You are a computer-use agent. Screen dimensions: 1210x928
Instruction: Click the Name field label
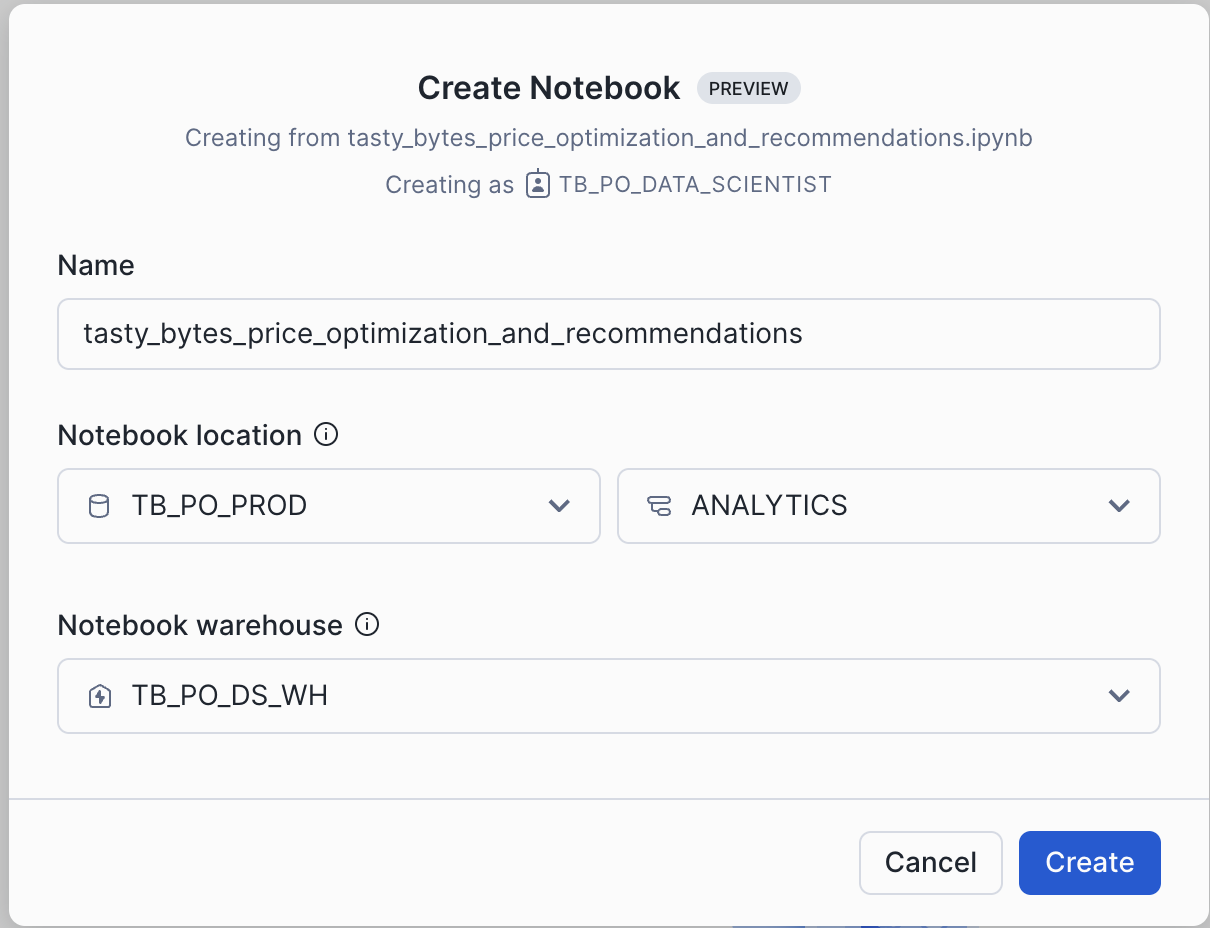95,265
